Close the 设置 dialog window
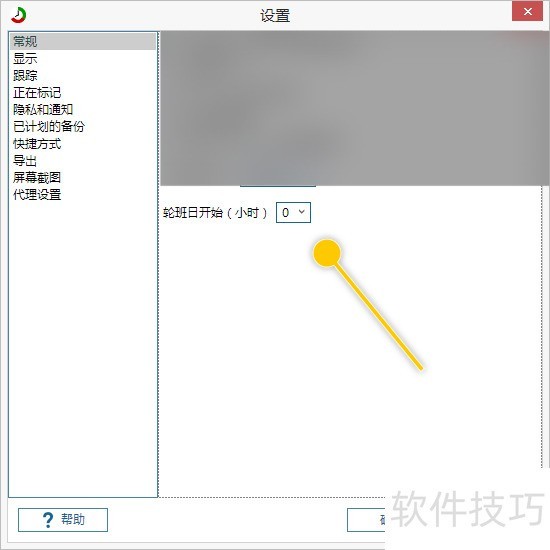 [x=527, y=12]
